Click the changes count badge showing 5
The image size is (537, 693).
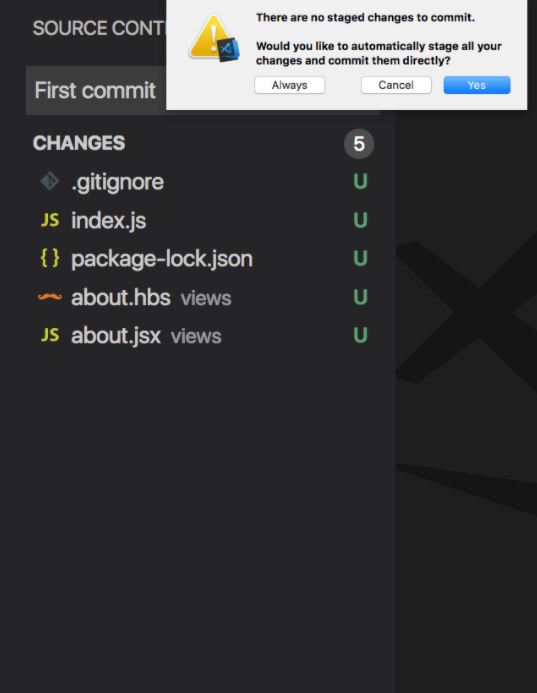[359, 144]
